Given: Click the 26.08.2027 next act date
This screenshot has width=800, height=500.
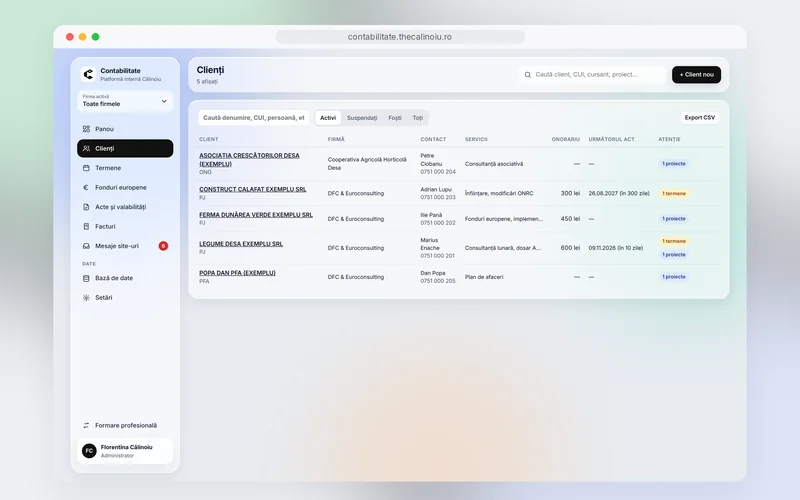Looking at the screenshot, I should click(619, 193).
